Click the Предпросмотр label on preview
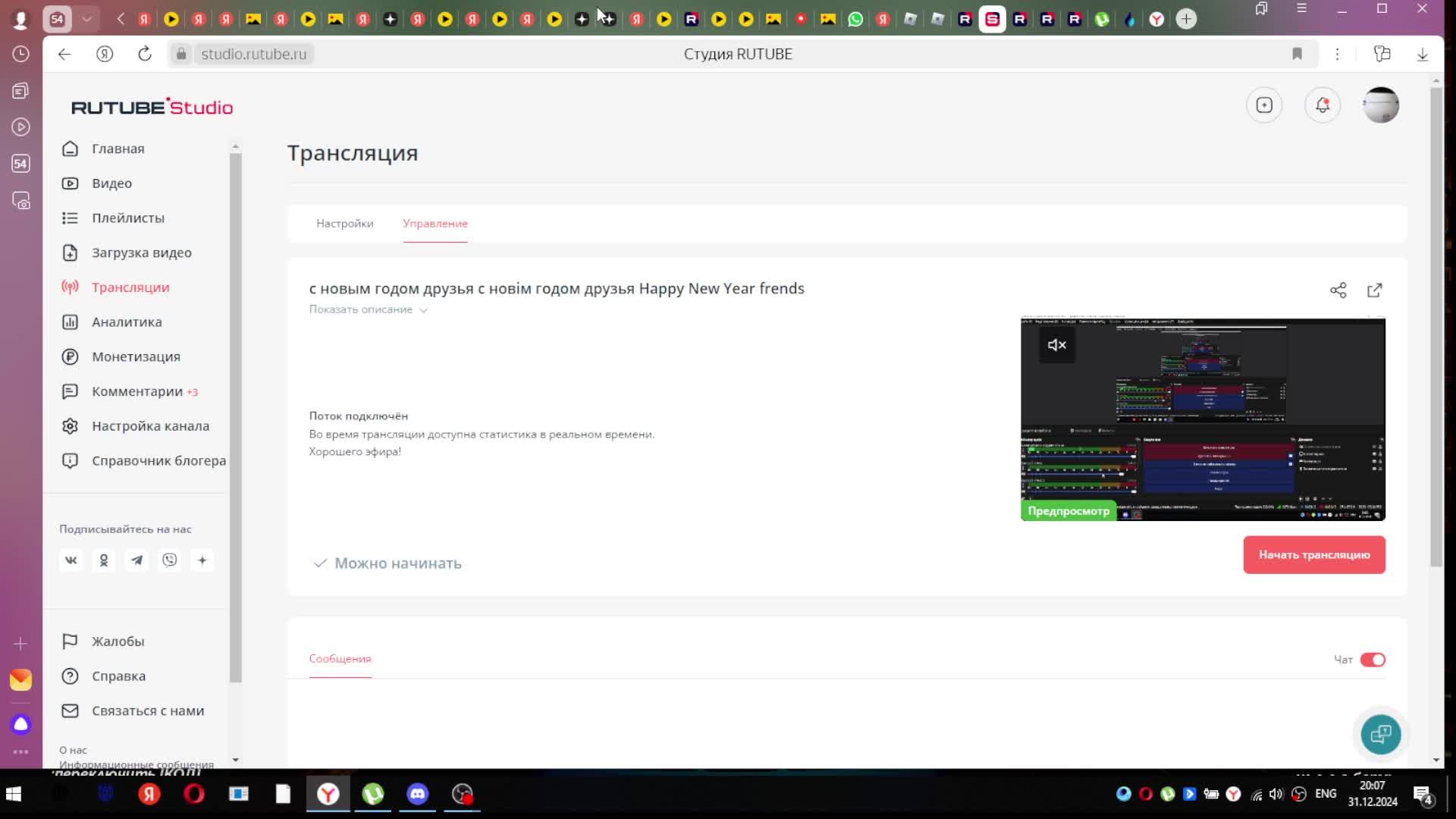 pyautogui.click(x=1068, y=511)
